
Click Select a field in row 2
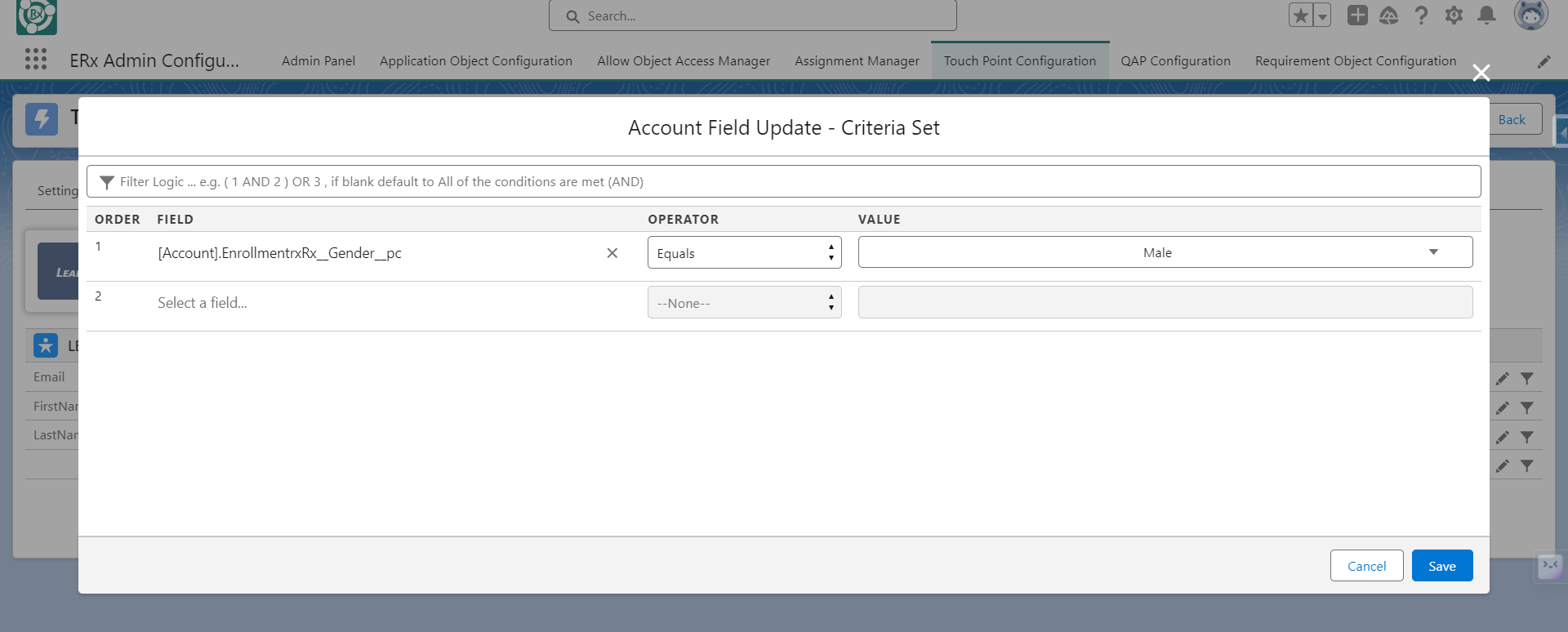tap(203, 303)
